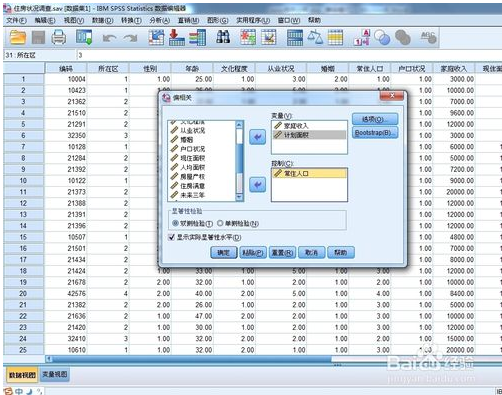Open the 转换(T) menu
This screenshot has width=502, height=395.
[131, 21]
